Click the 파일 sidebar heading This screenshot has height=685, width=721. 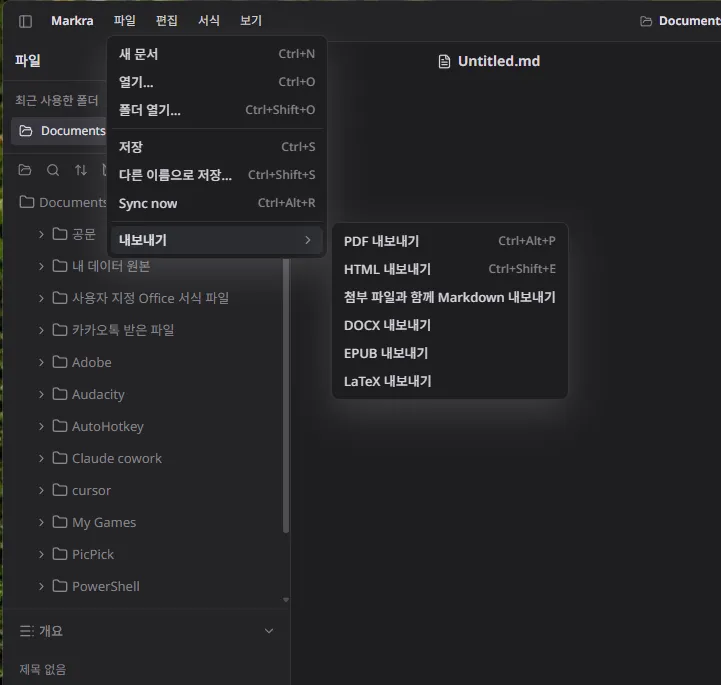click(28, 60)
